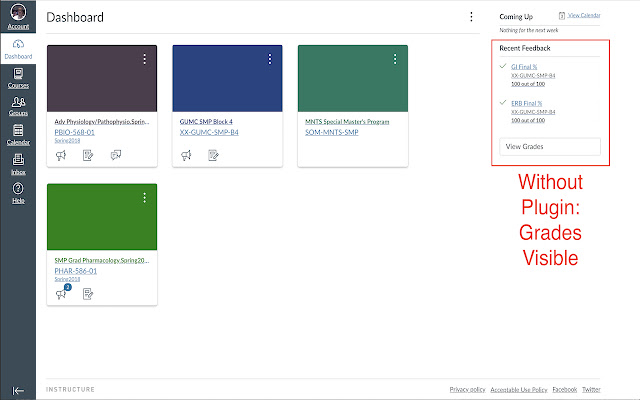Click the green checkmark beside GI Final %
The width and height of the screenshot is (640, 400).
click(503, 66)
